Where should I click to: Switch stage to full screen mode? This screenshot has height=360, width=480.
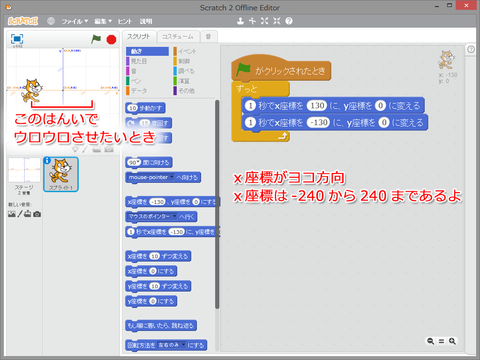coord(17,39)
